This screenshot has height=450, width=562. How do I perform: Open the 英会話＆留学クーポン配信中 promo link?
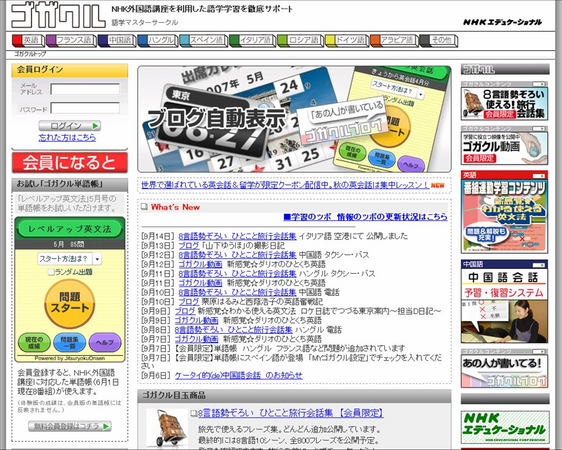[x=285, y=185]
